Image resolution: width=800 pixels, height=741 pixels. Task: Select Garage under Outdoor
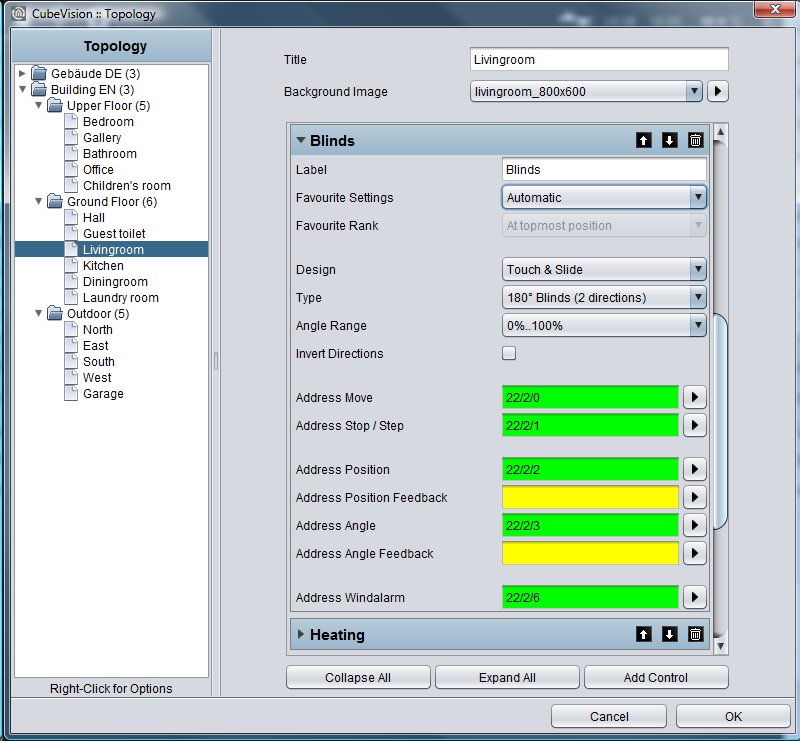point(103,394)
